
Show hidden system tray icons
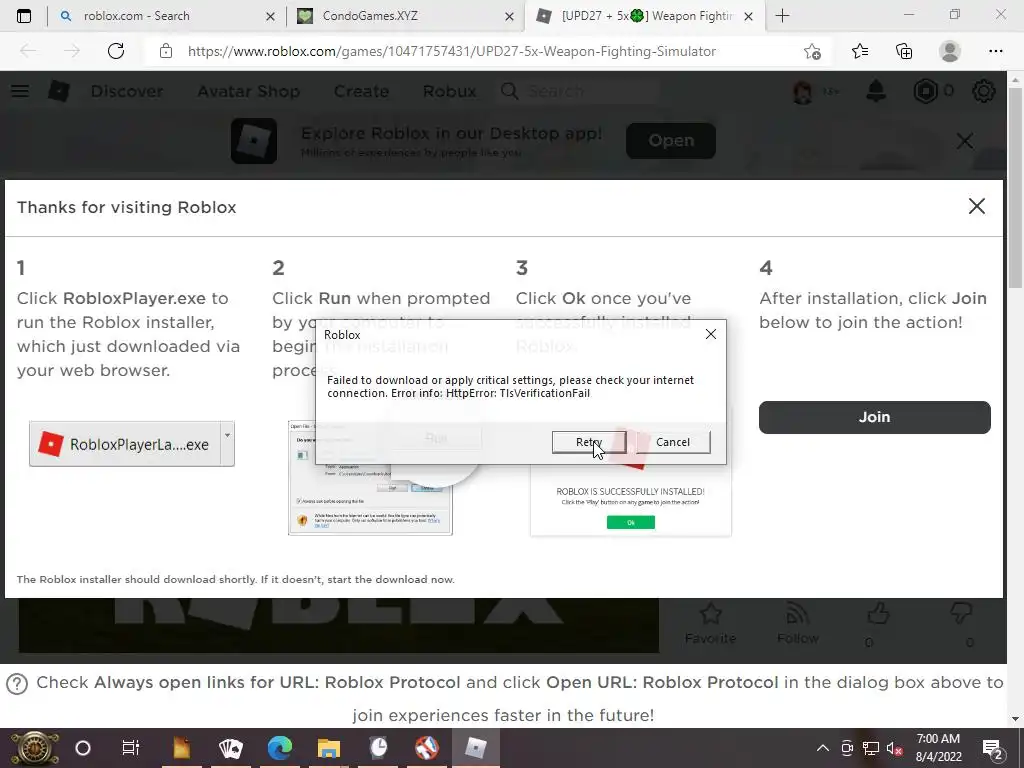click(x=823, y=748)
